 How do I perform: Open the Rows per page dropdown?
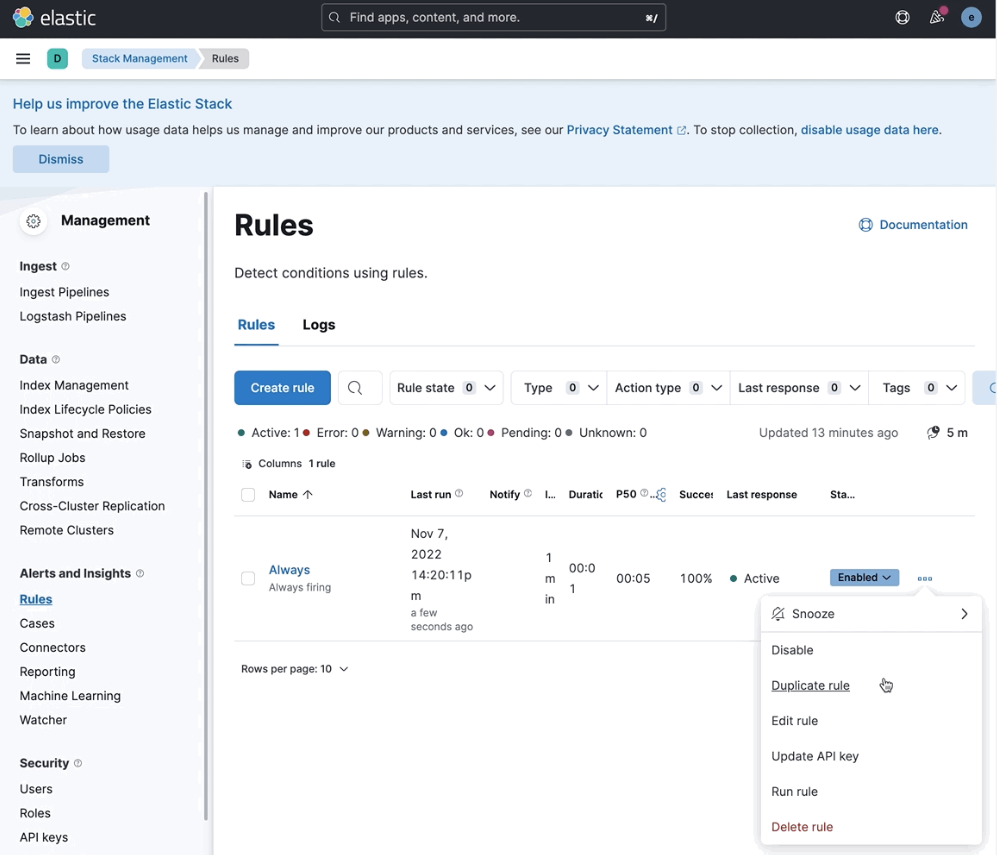294,668
